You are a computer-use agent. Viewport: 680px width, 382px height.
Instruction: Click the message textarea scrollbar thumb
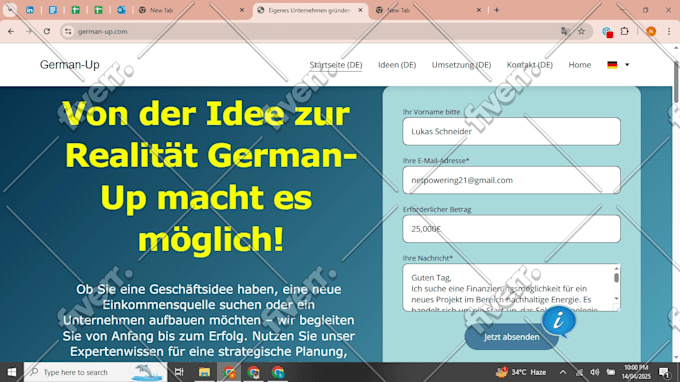pos(616,278)
